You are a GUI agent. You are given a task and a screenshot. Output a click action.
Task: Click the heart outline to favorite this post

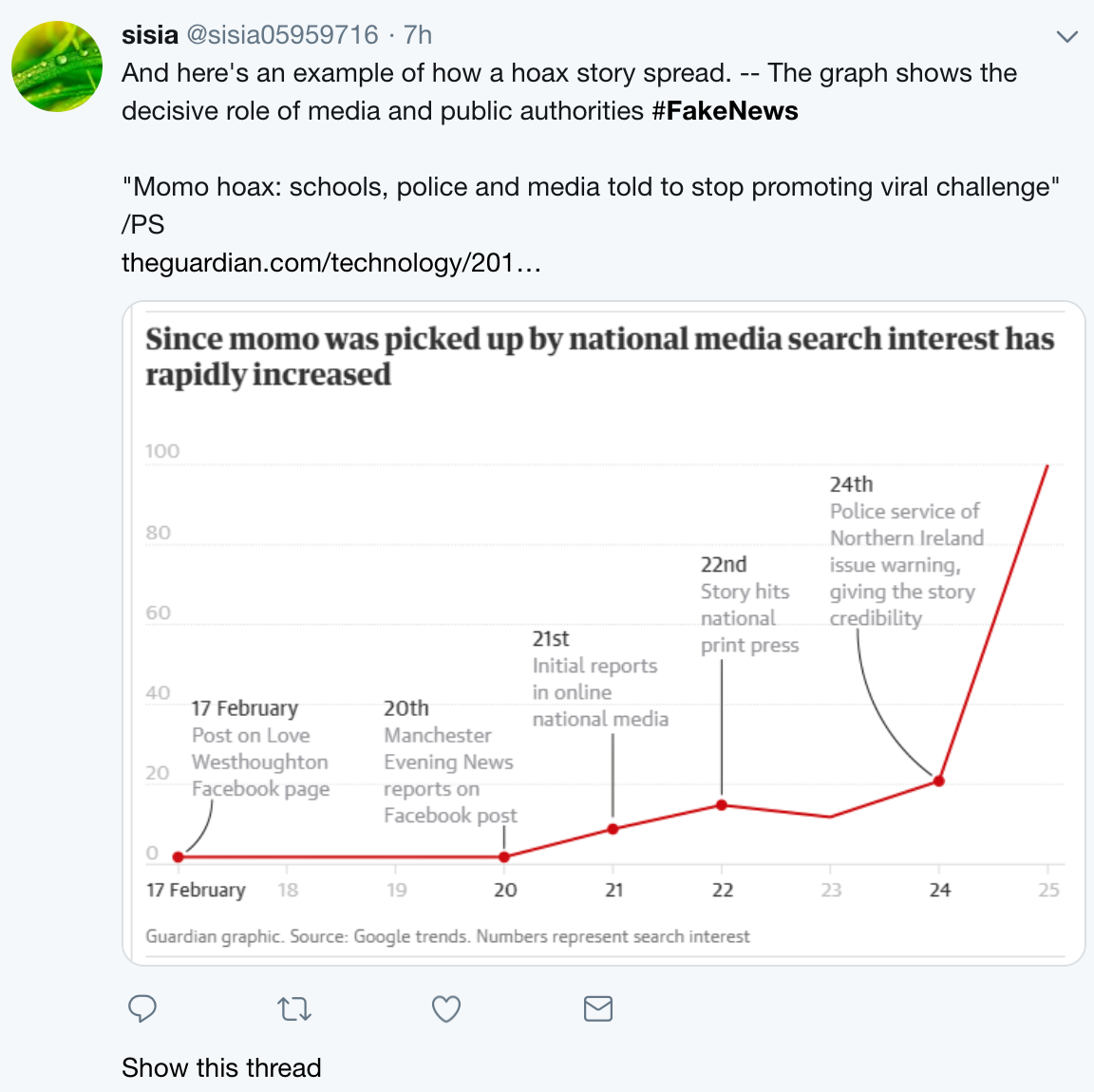[445, 1009]
